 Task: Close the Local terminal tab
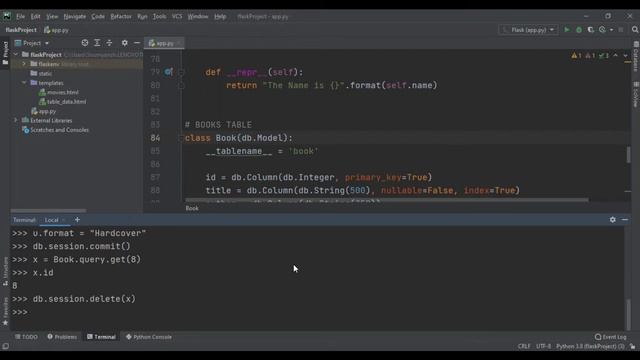(64, 220)
